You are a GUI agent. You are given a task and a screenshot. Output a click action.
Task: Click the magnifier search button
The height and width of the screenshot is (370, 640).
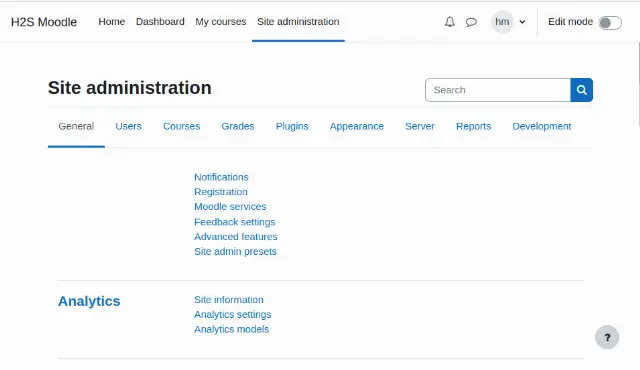pyautogui.click(x=582, y=90)
